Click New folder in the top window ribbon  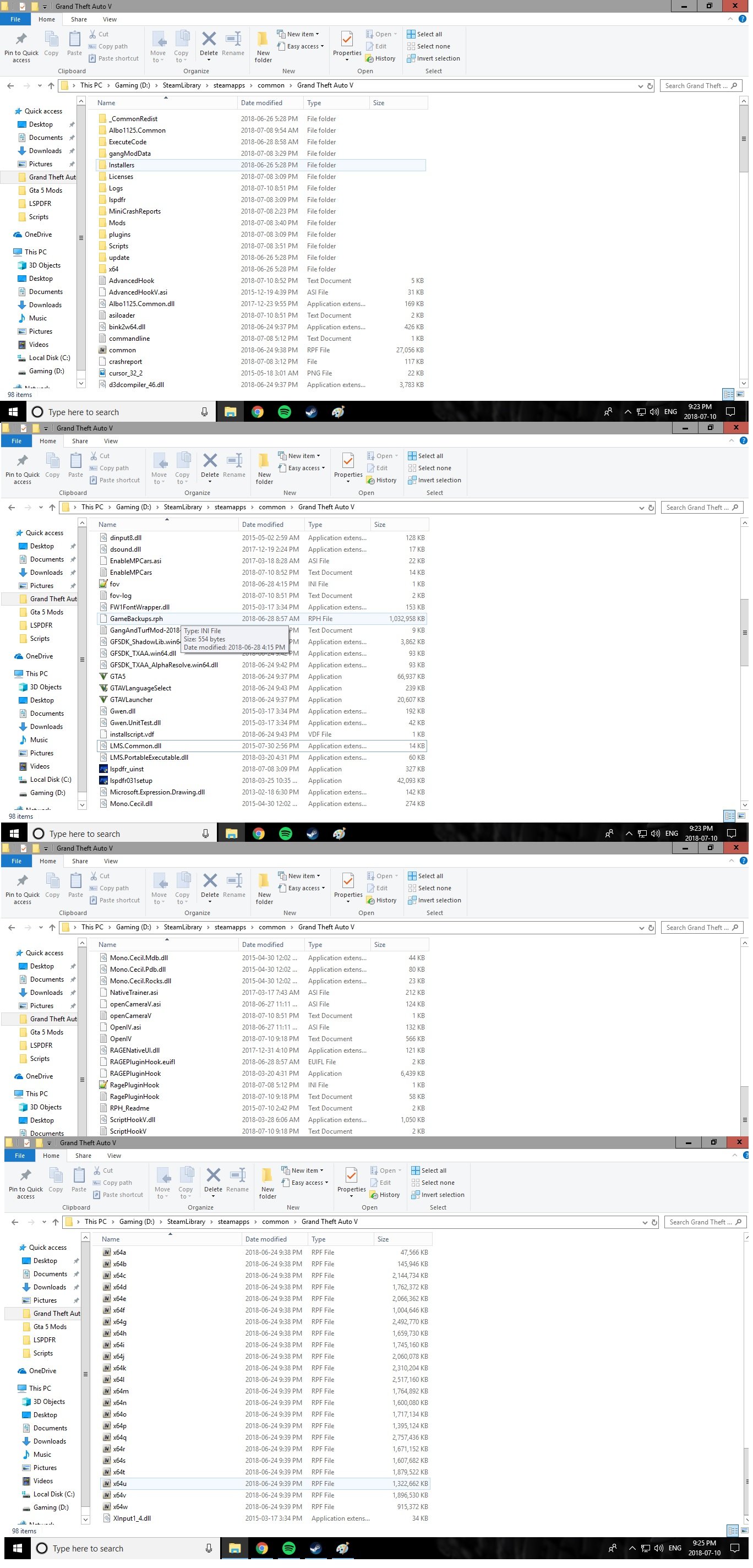click(x=263, y=46)
